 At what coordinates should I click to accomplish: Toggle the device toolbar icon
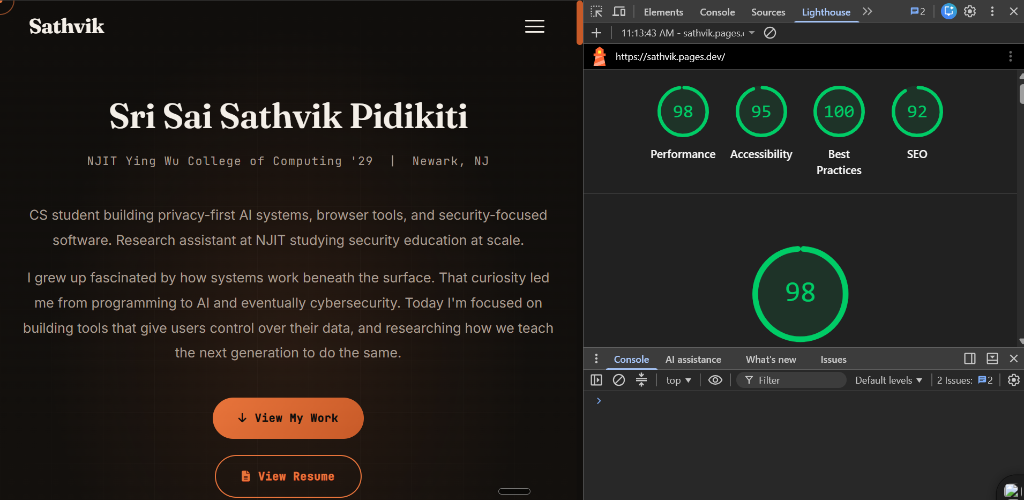[x=618, y=12]
